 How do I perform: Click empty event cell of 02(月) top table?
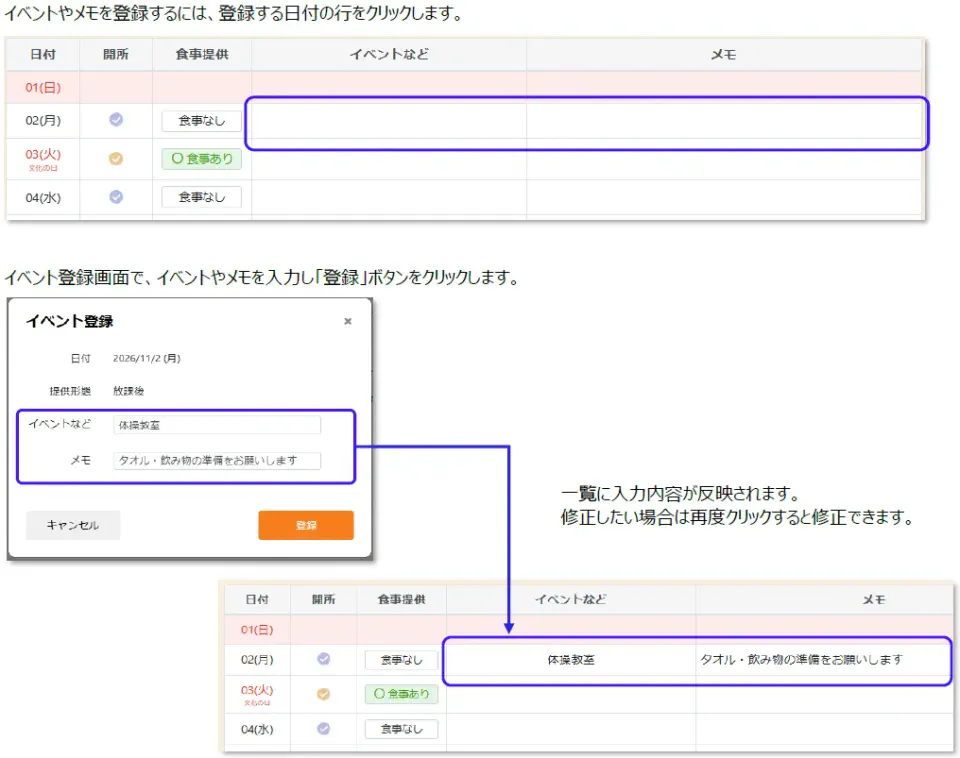coord(389,121)
